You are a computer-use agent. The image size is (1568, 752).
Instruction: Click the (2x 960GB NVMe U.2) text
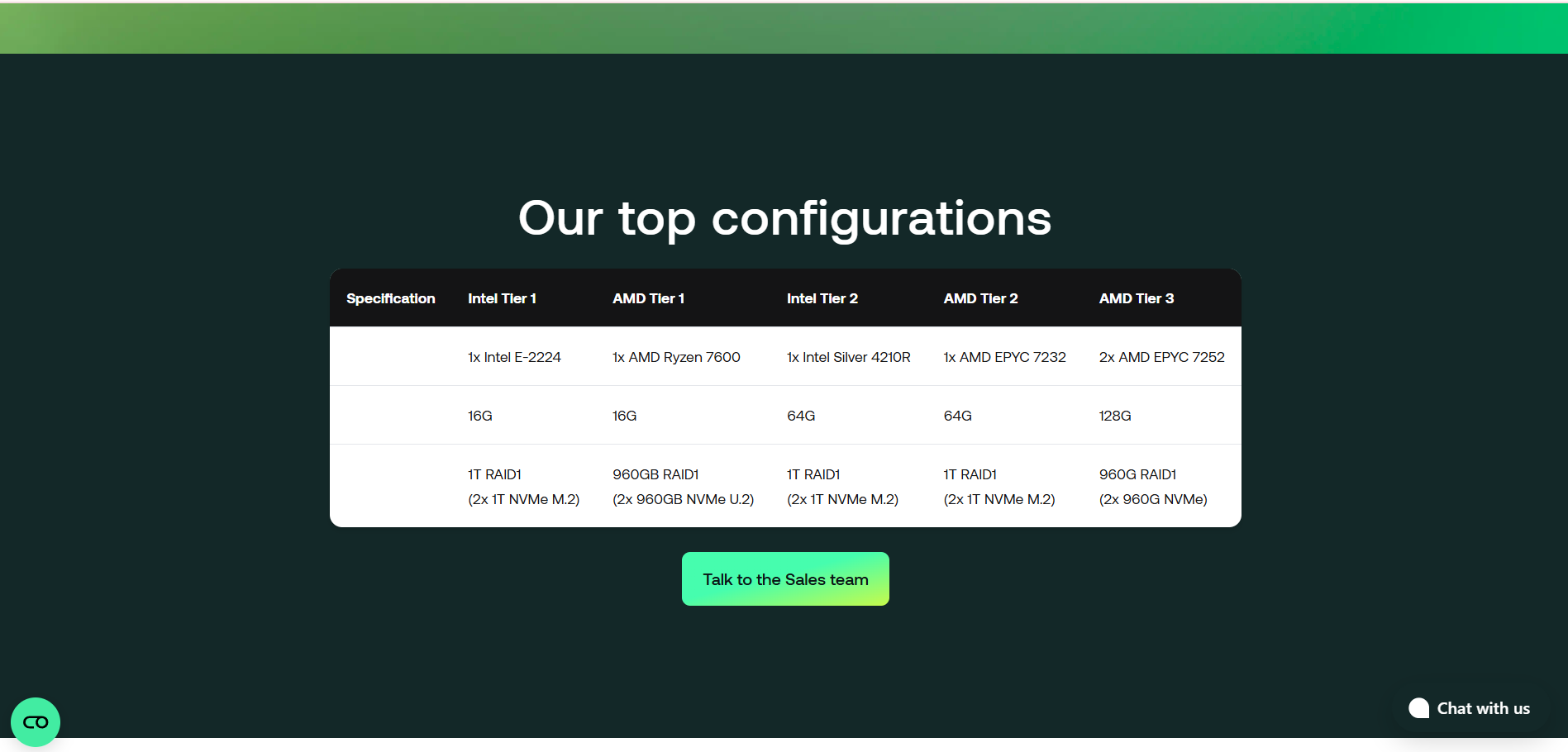[683, 499]
